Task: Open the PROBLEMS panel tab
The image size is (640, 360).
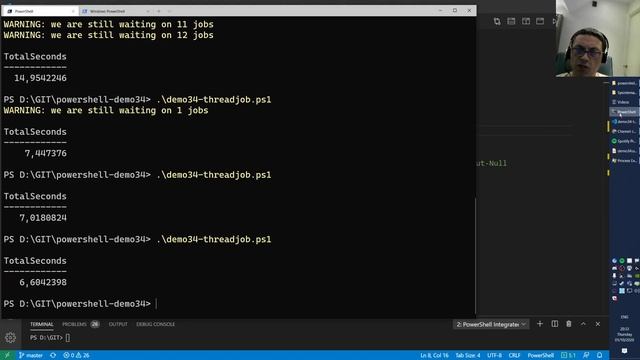Action: (x=74, y=324)
